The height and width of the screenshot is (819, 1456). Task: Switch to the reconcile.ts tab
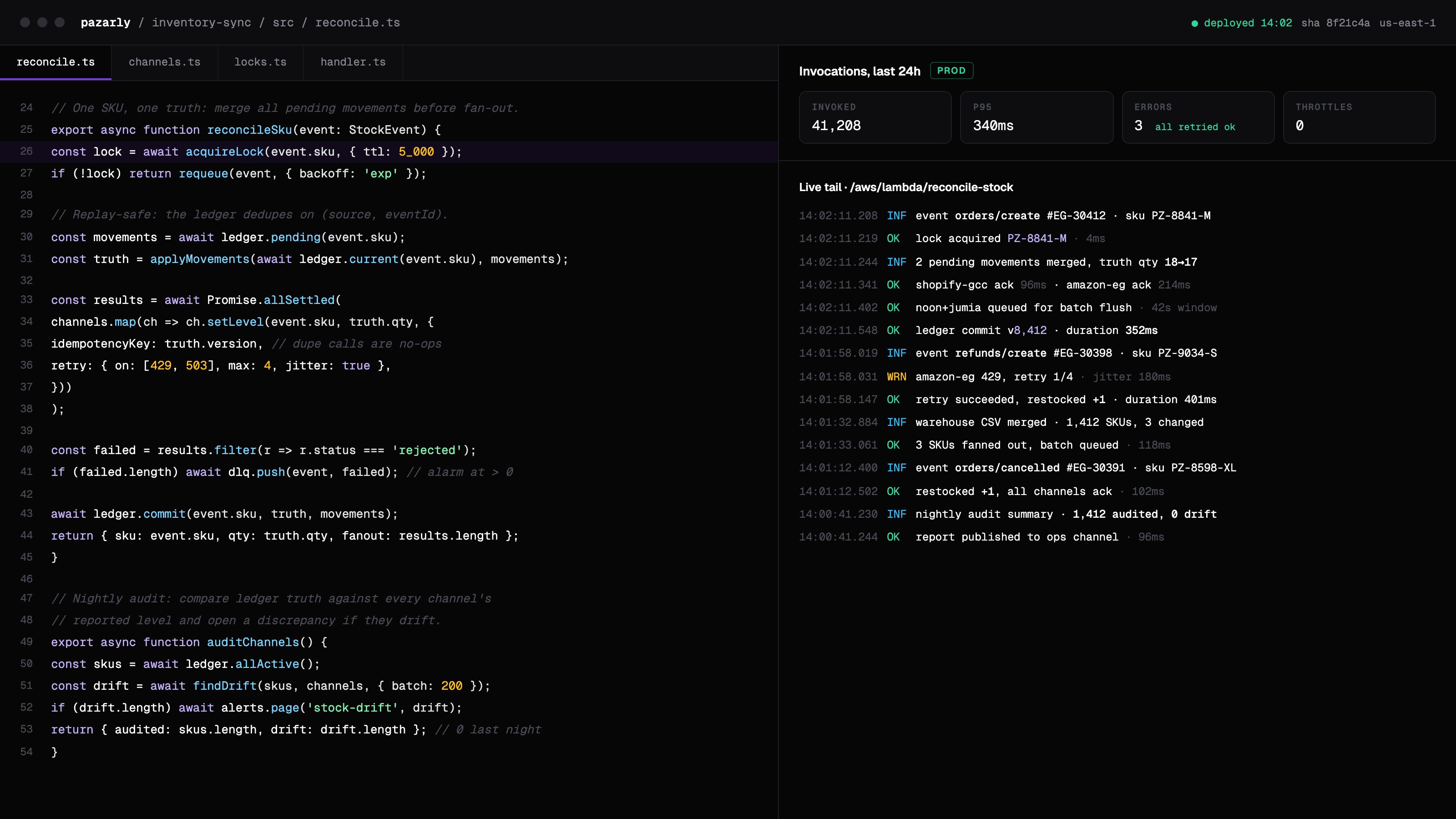[x=56, y=62]
